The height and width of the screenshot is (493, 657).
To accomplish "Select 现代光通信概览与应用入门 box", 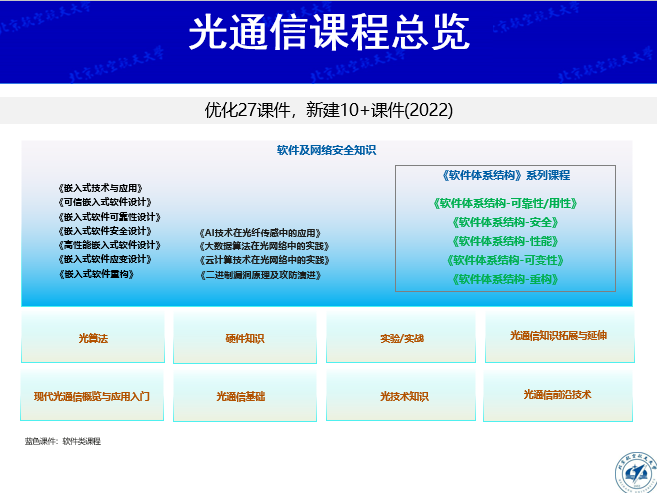I will (x=92, y=396).
